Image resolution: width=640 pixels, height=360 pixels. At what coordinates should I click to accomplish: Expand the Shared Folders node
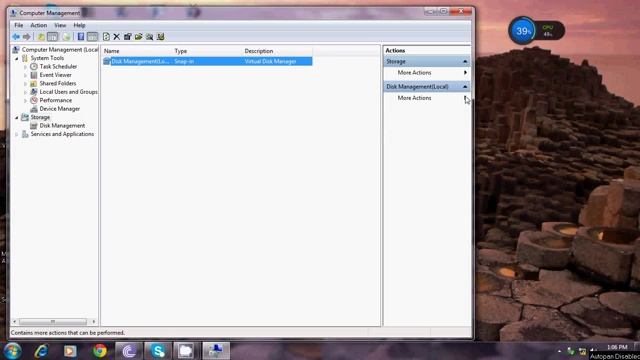[25, 84]
